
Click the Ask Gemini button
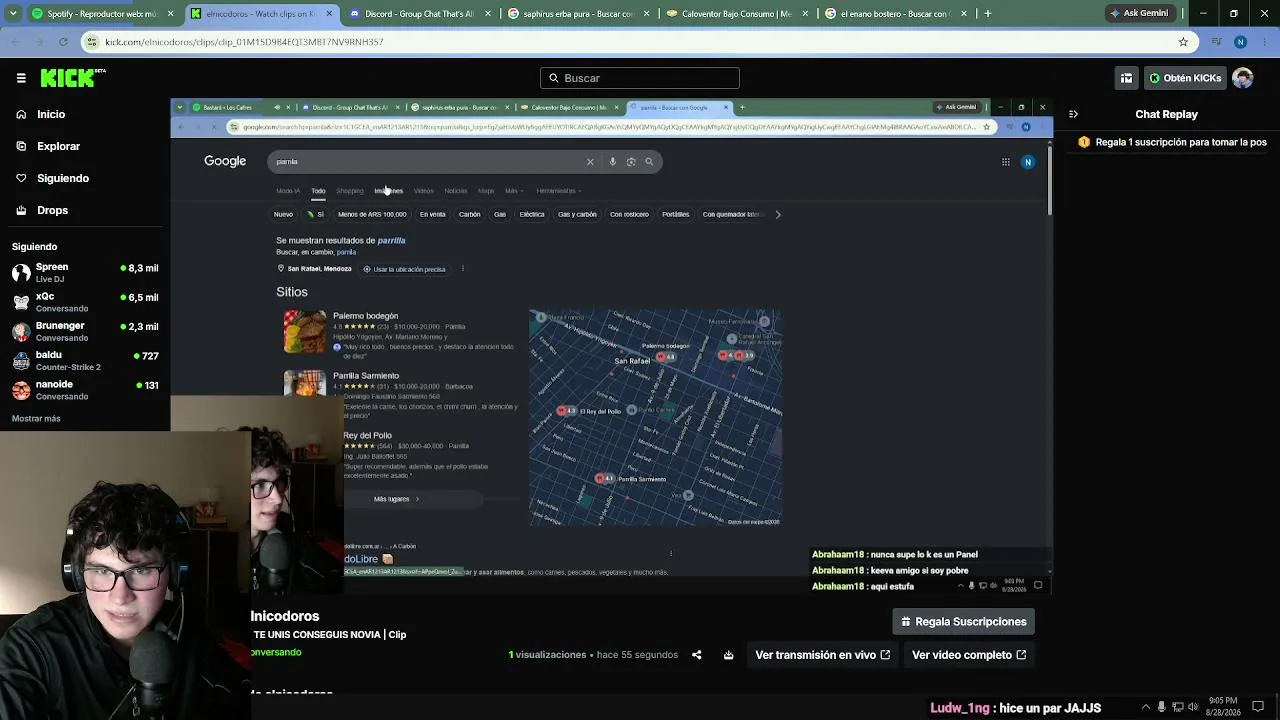(x=1139, y=14)
